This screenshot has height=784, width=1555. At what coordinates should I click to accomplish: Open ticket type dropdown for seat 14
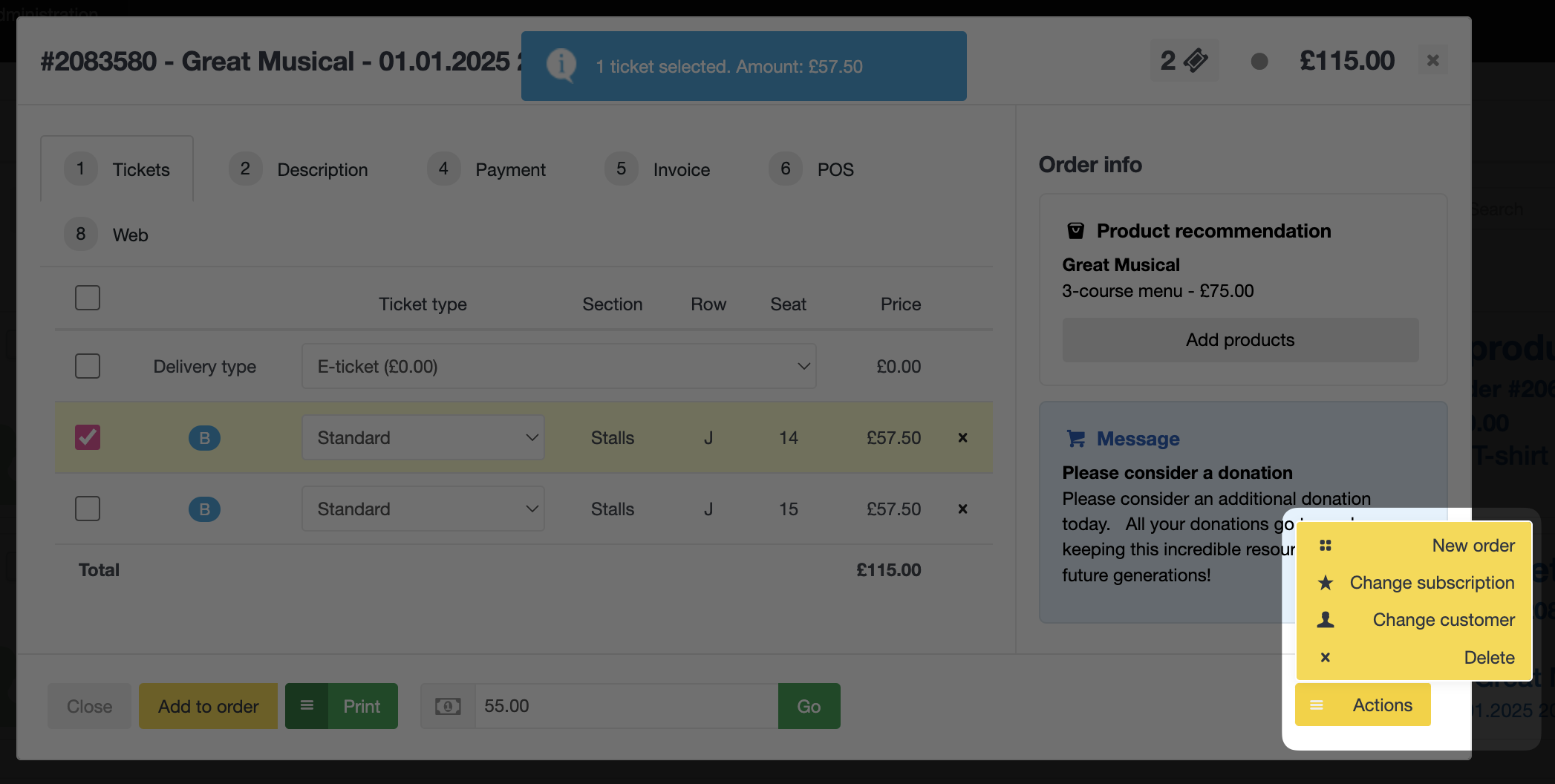(423, 438)
